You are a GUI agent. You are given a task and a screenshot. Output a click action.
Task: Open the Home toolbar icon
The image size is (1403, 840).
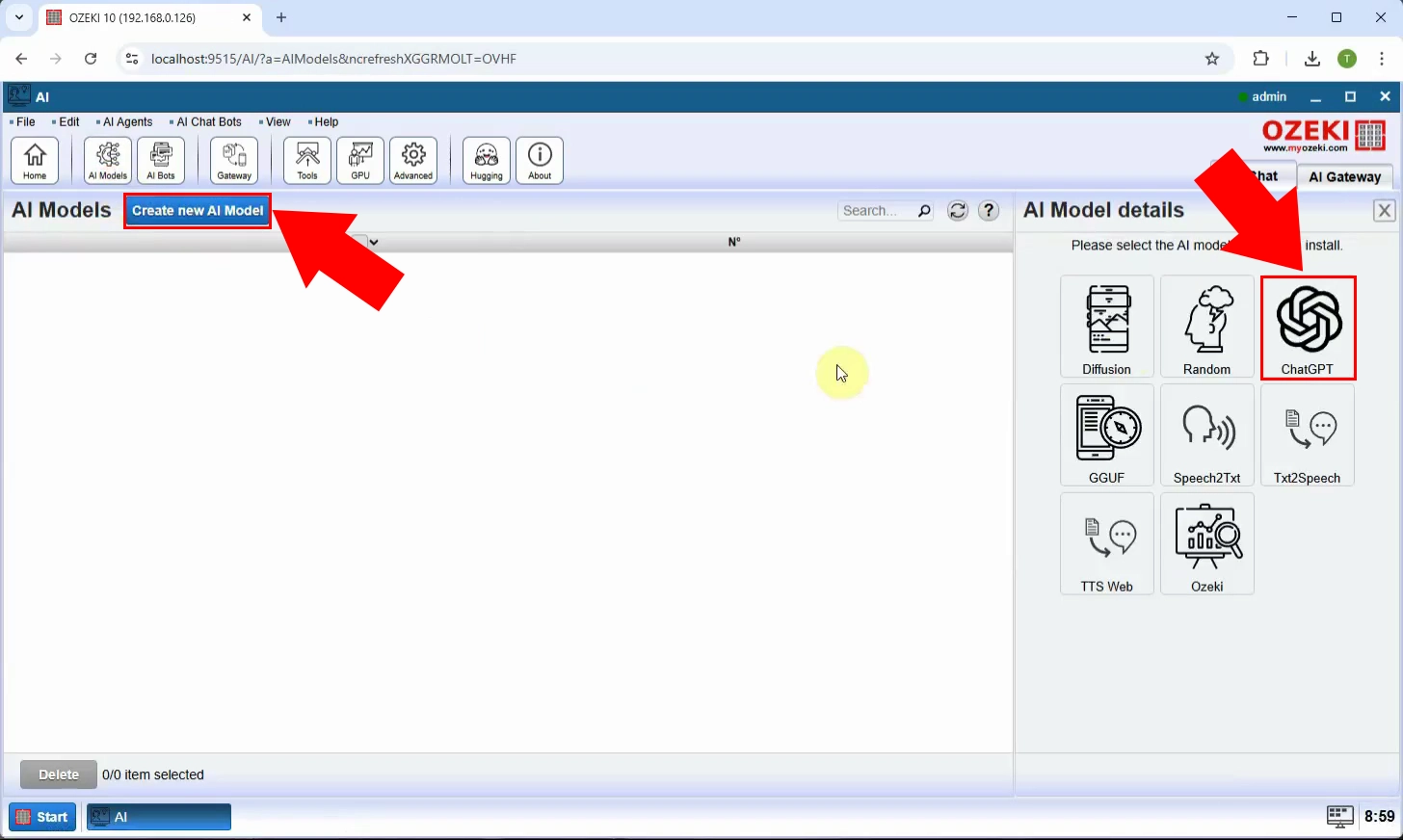pyautogui.click(x=35, y=160)
